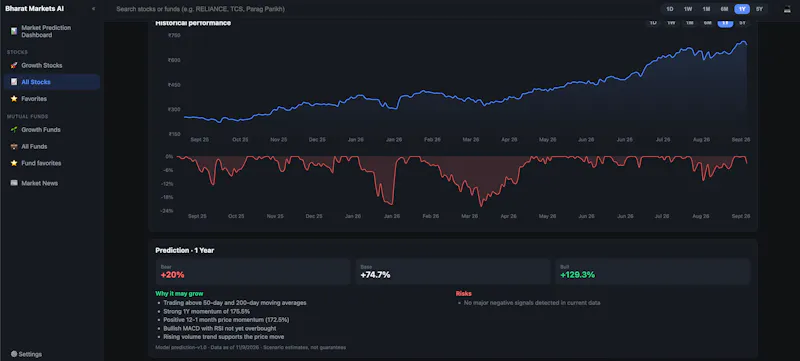Open Fund favorites star item
Screen dimensions: 800x361
(x=51, y=163)
